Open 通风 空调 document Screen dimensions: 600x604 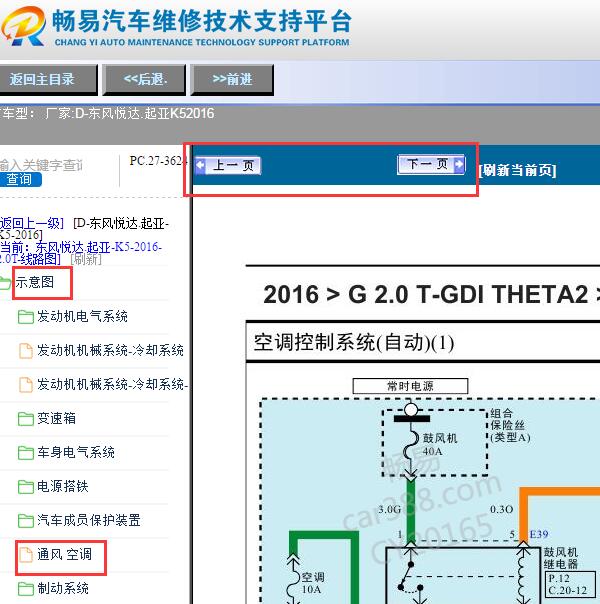click(x=65, y=554)
